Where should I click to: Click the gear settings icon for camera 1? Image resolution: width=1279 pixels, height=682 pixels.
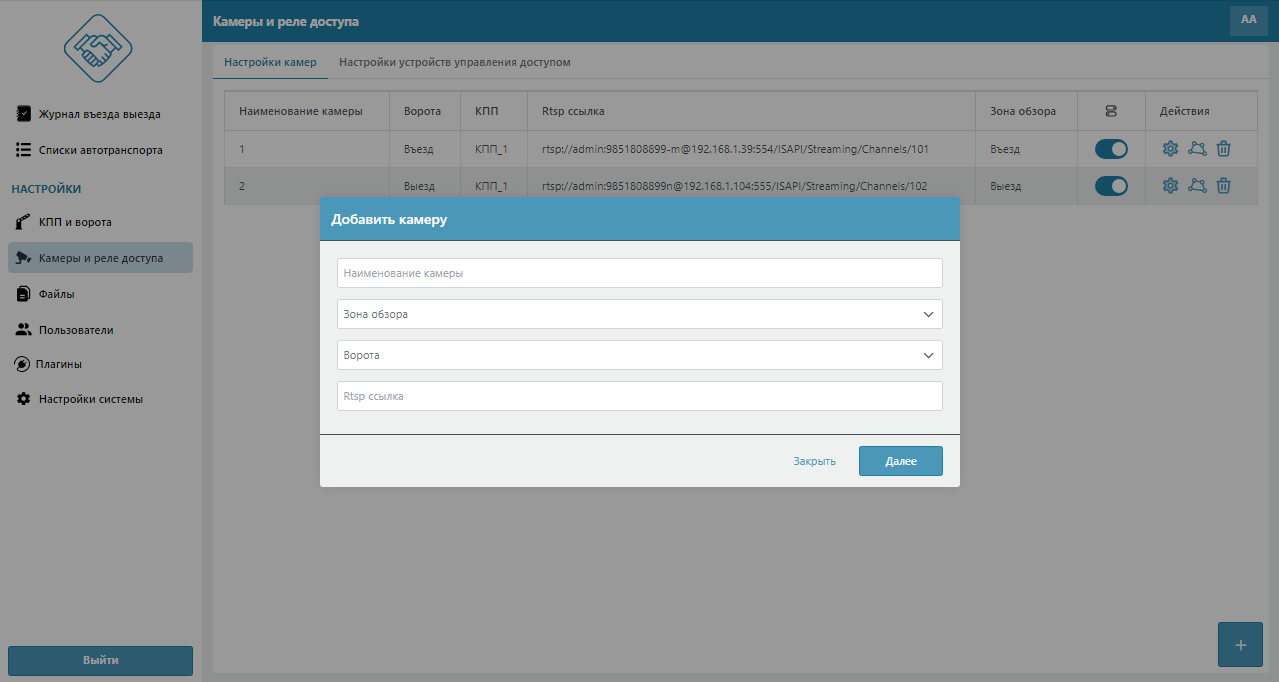[1170, 149]
